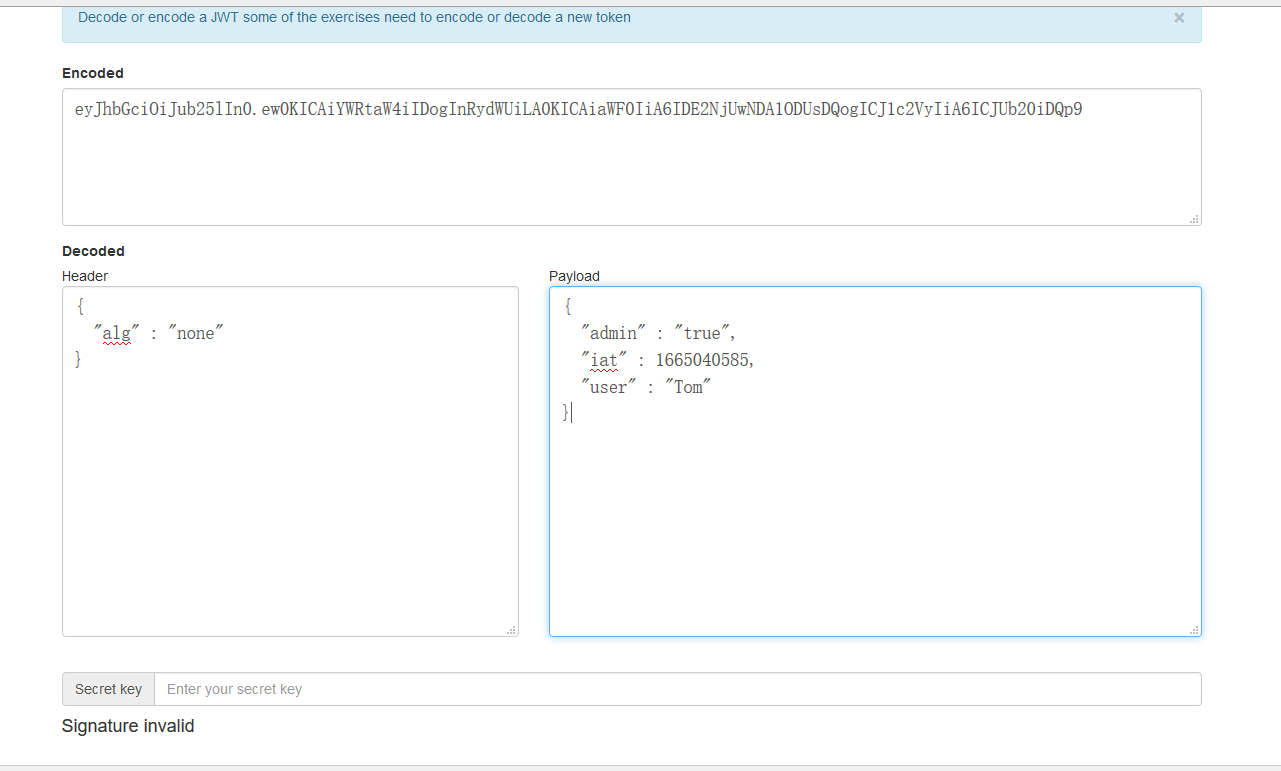Click the "alg" : "none" header line

pyautogui.click(x=158, y=333)
